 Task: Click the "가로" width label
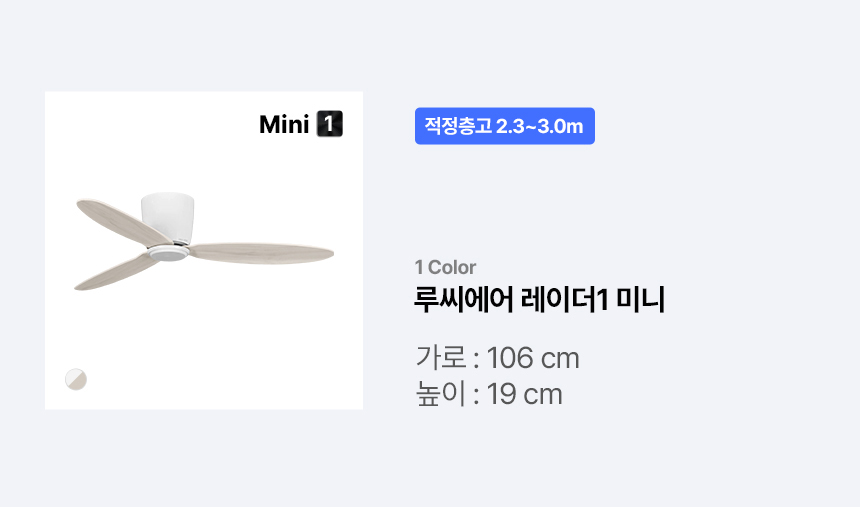tap(441, 358)
